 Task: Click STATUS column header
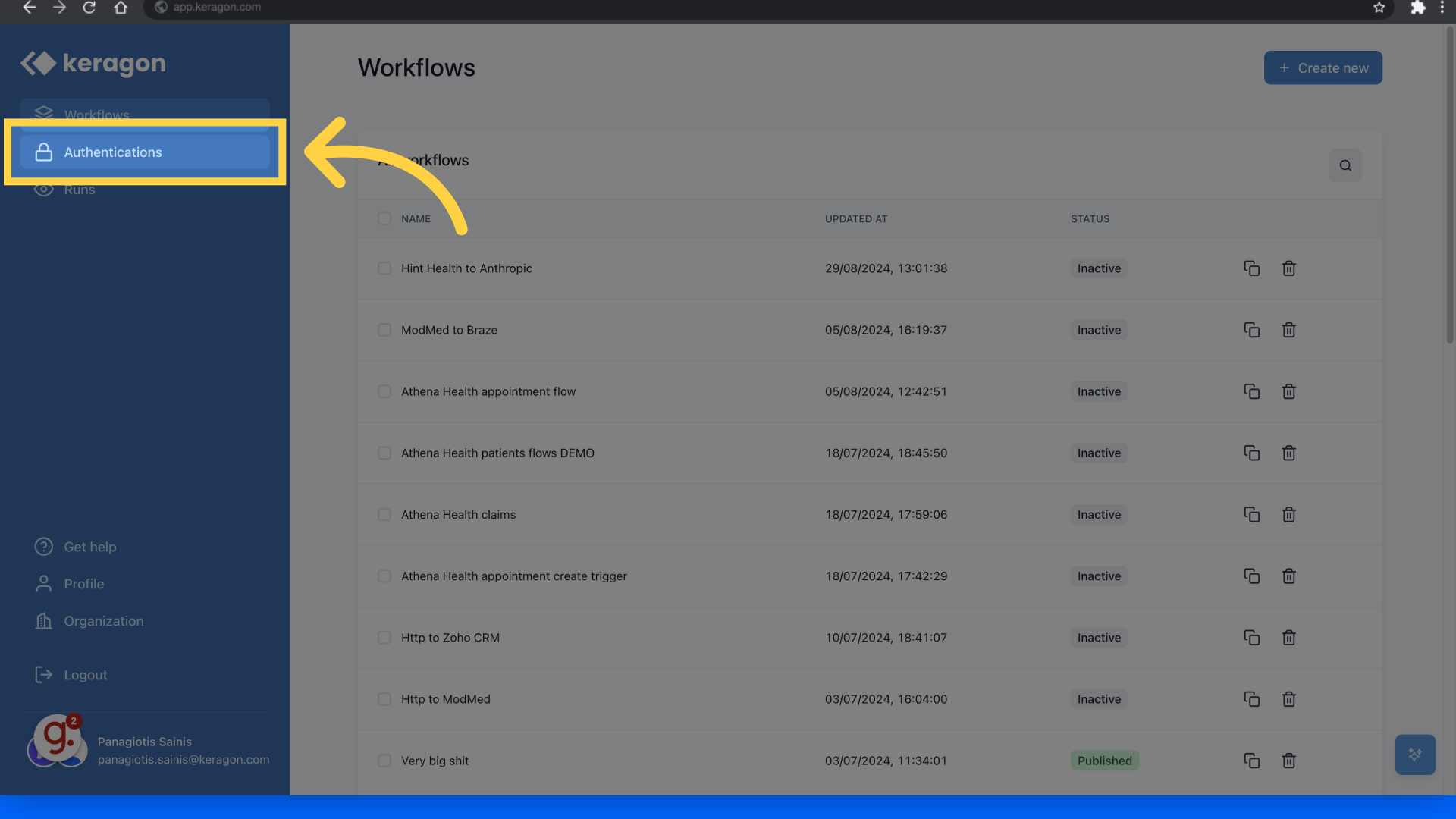click(1090, 219)
